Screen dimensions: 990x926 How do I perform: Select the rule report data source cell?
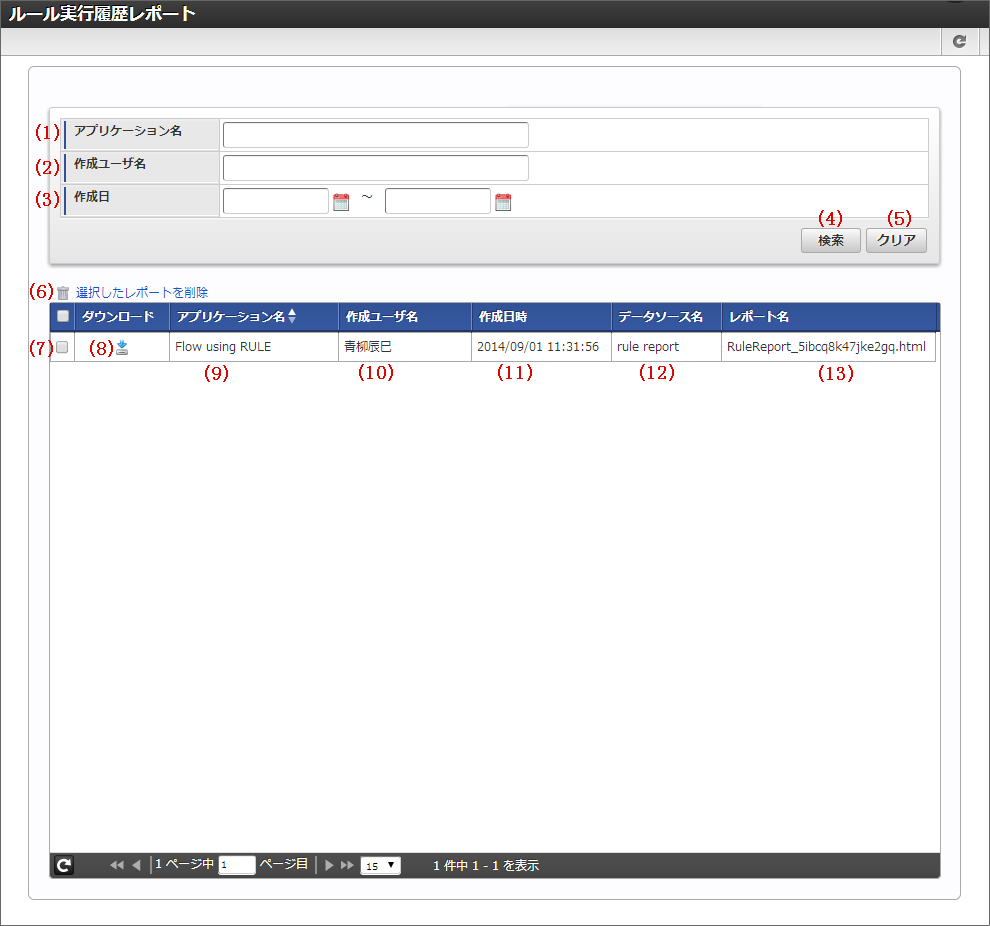click(x=666, y=347)
